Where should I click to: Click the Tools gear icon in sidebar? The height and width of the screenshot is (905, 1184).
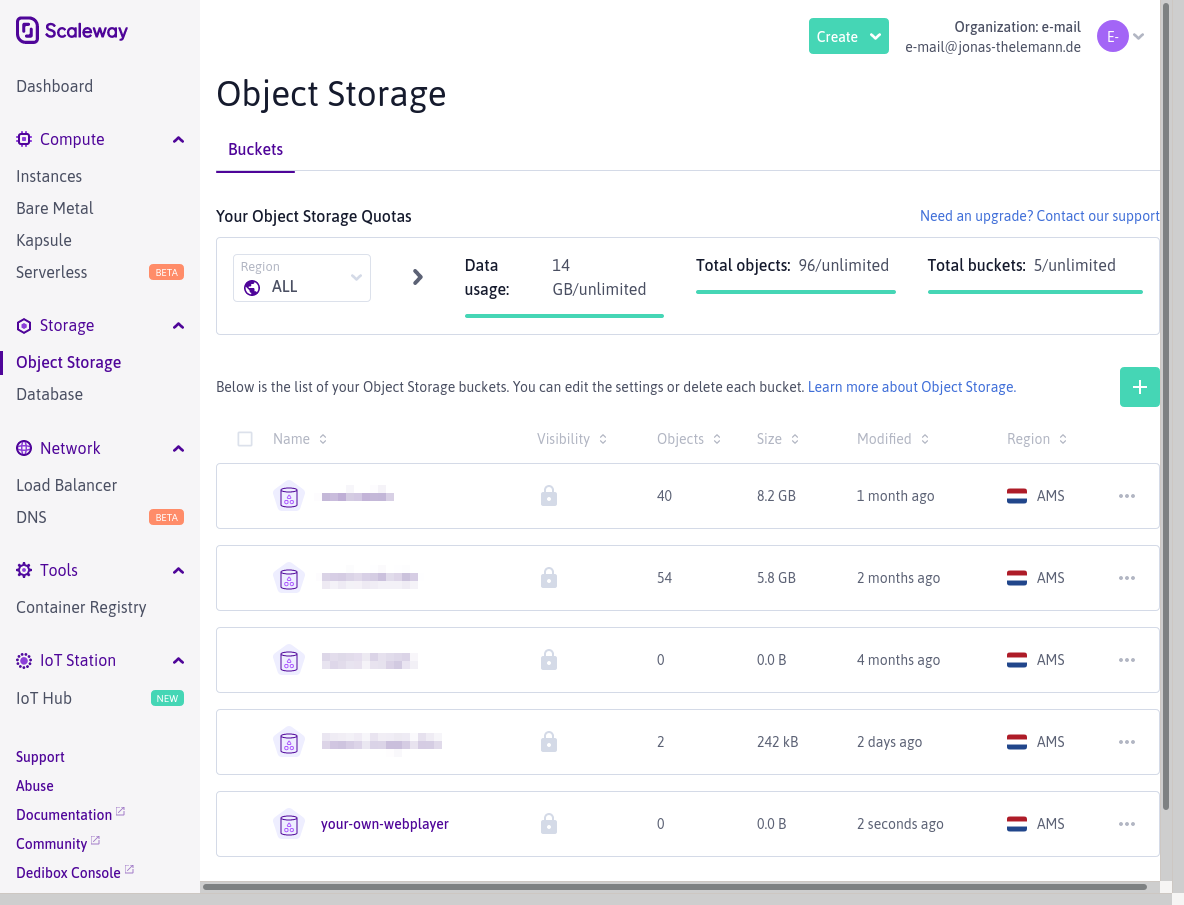(x=24, y=570)
